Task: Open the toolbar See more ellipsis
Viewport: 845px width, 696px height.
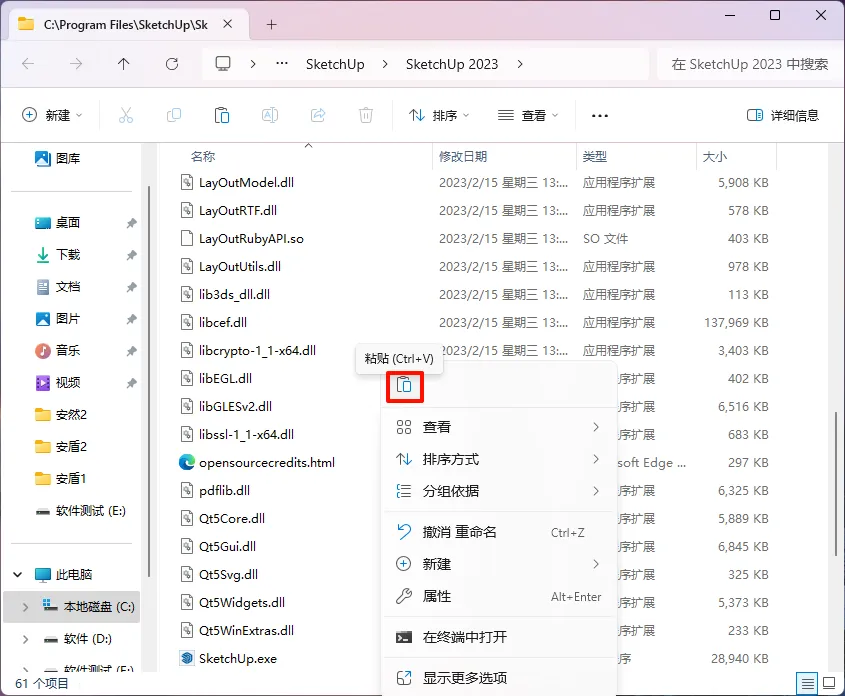Action: (x=600, y=115)
